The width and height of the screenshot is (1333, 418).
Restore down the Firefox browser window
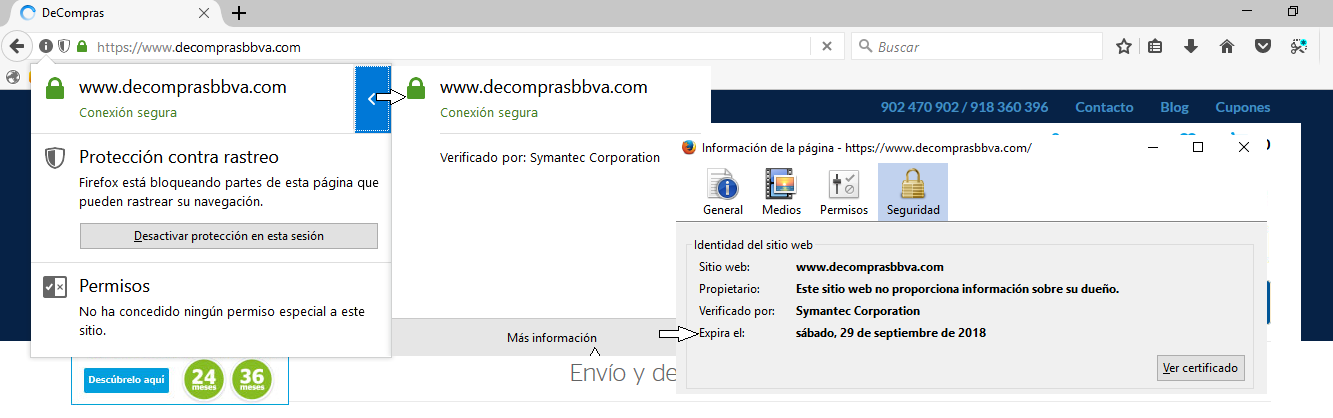1293,12
